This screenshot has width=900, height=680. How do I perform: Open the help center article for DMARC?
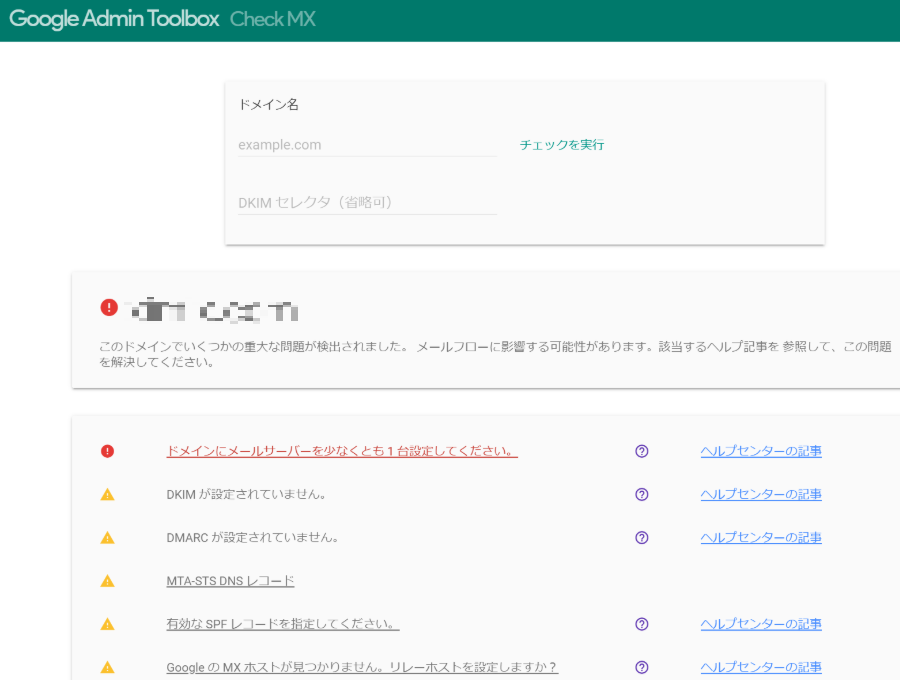(761, 537)
